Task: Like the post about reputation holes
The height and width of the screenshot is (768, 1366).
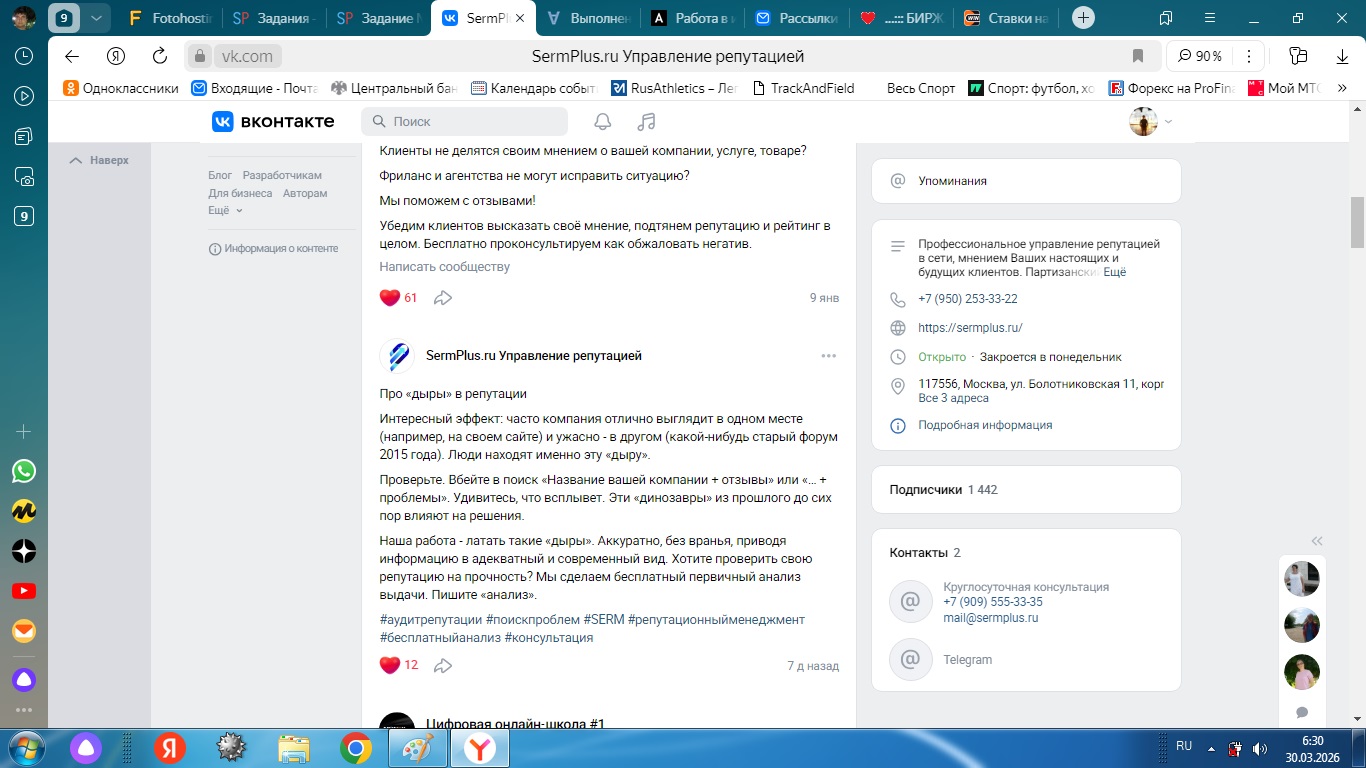Action: (390, 665)
